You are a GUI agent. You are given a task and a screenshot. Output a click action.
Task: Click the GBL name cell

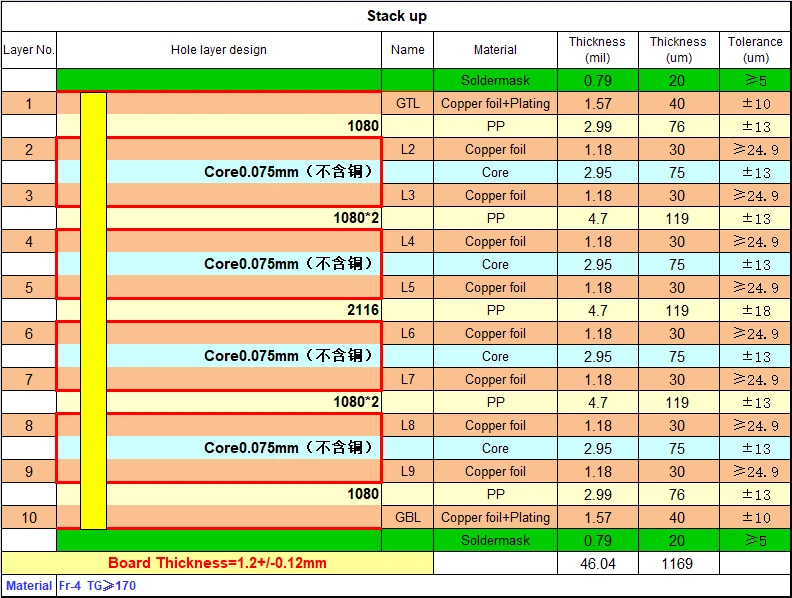point(408,518)
